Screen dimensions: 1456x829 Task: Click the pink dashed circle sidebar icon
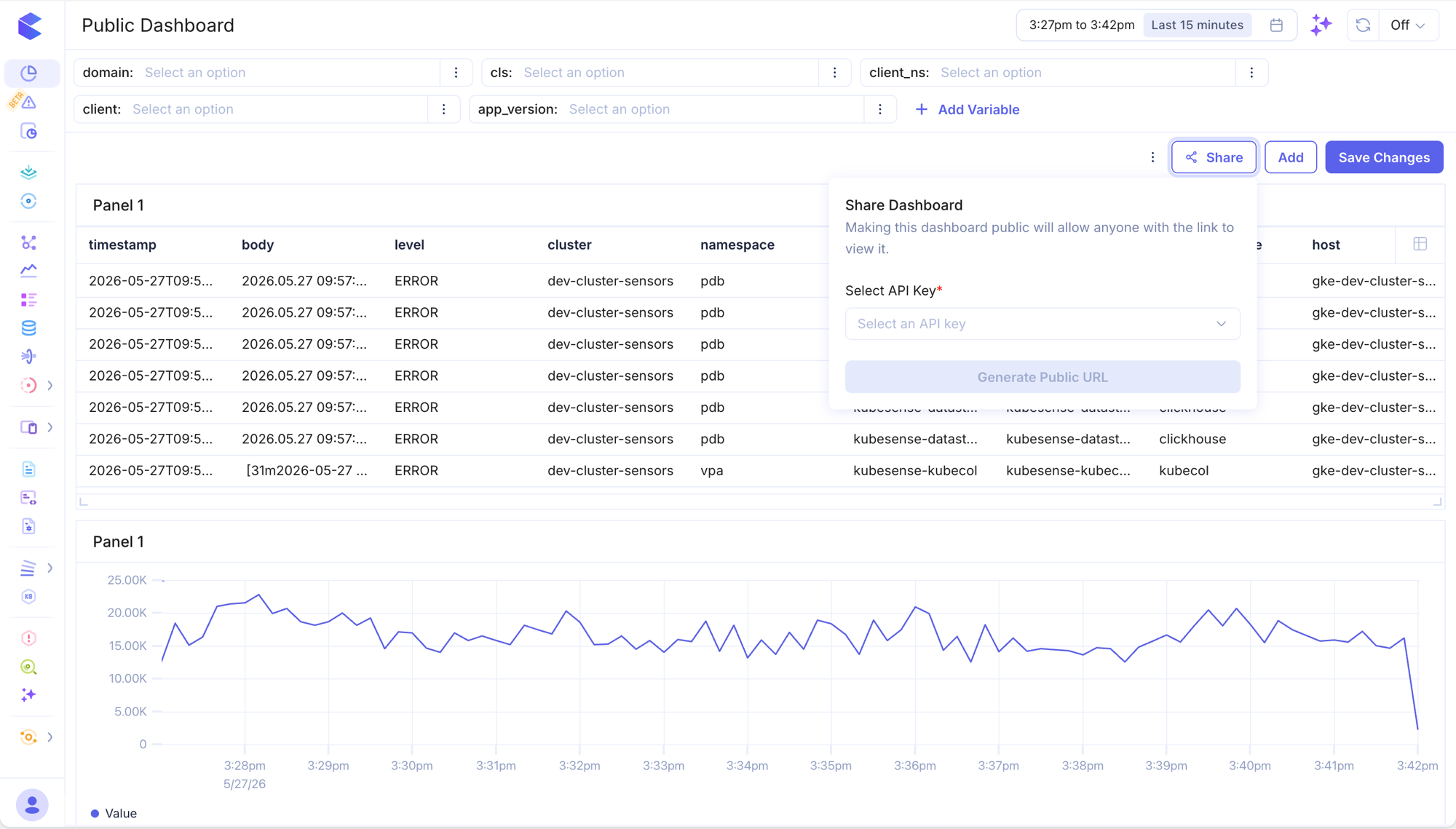click(x=29, y=386)
